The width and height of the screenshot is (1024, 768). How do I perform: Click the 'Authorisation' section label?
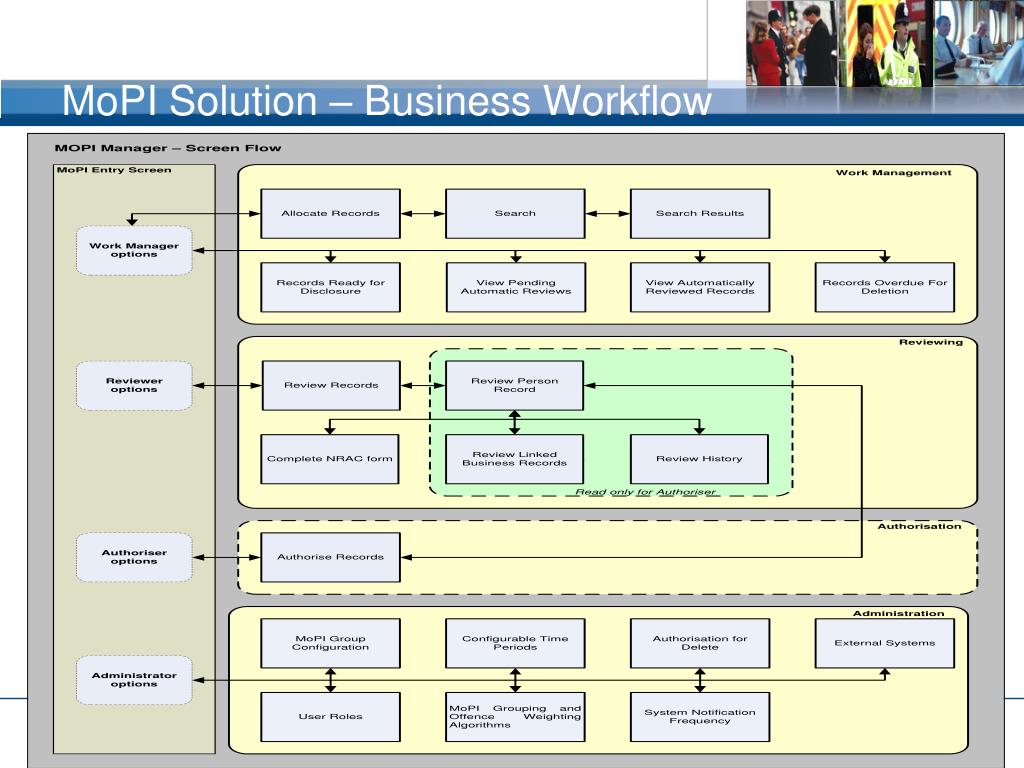coord(919,526)
